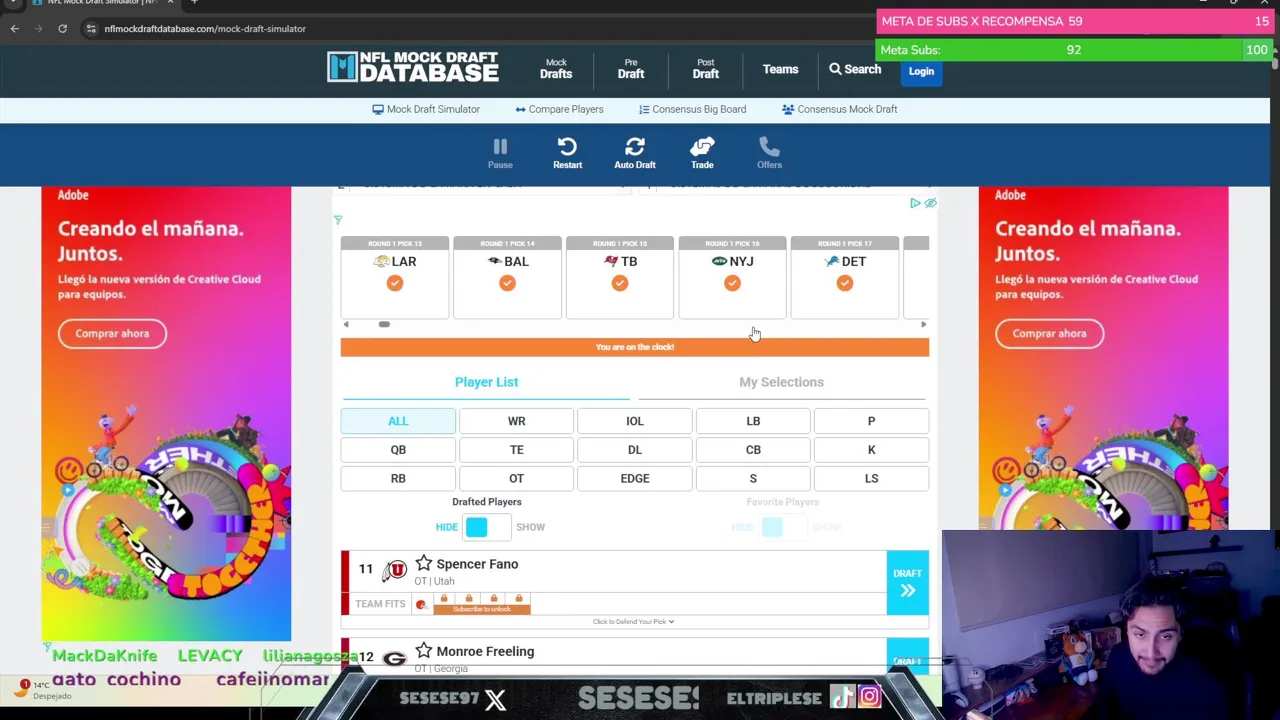This screenshot has height=720, width=1280.
Task: Favorite Spencer Fano with star
Action: pyautogui.click(x=424, y=563)
